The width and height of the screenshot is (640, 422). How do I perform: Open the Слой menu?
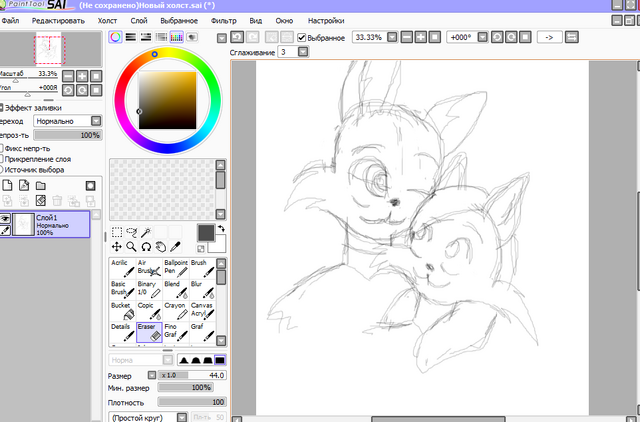coord(139,20)
